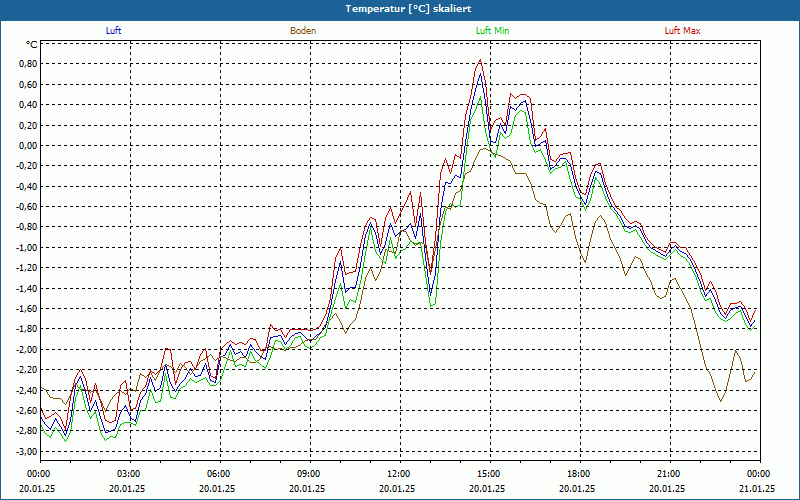Click the -1,40 y-axis value
800x500 pixels.
(28, 288)
